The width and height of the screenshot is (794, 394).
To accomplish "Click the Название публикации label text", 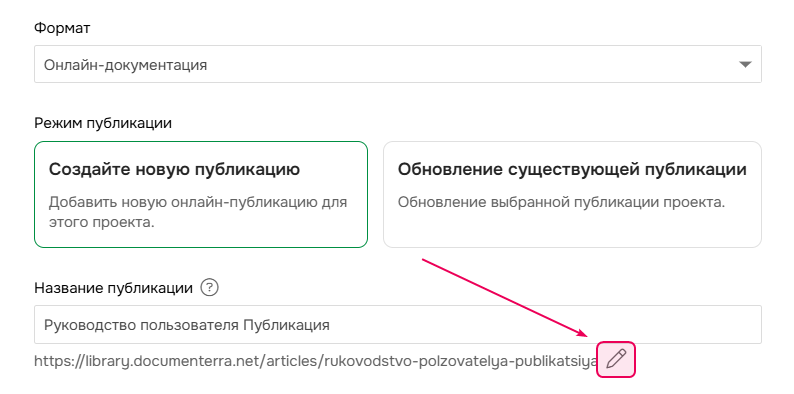I will click(x=113, y=288).
